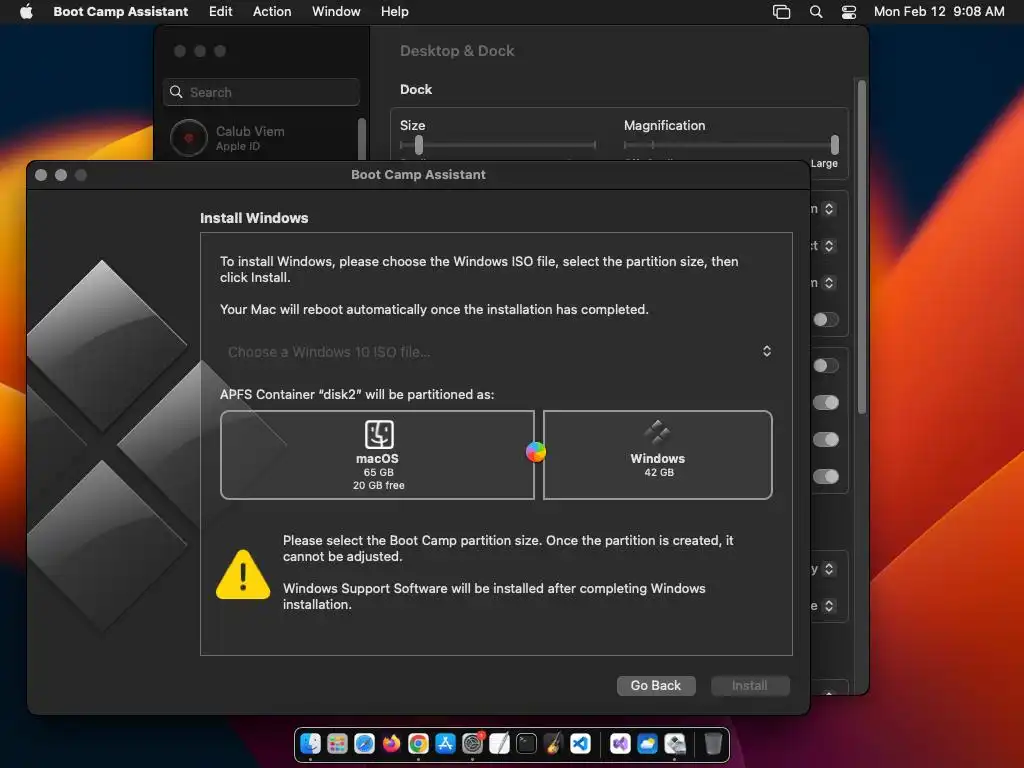Click the Windows logo in Windows partition
The height and width of the screenshot is (768, 1024).
pyautogui.click(x=657, y=432)
